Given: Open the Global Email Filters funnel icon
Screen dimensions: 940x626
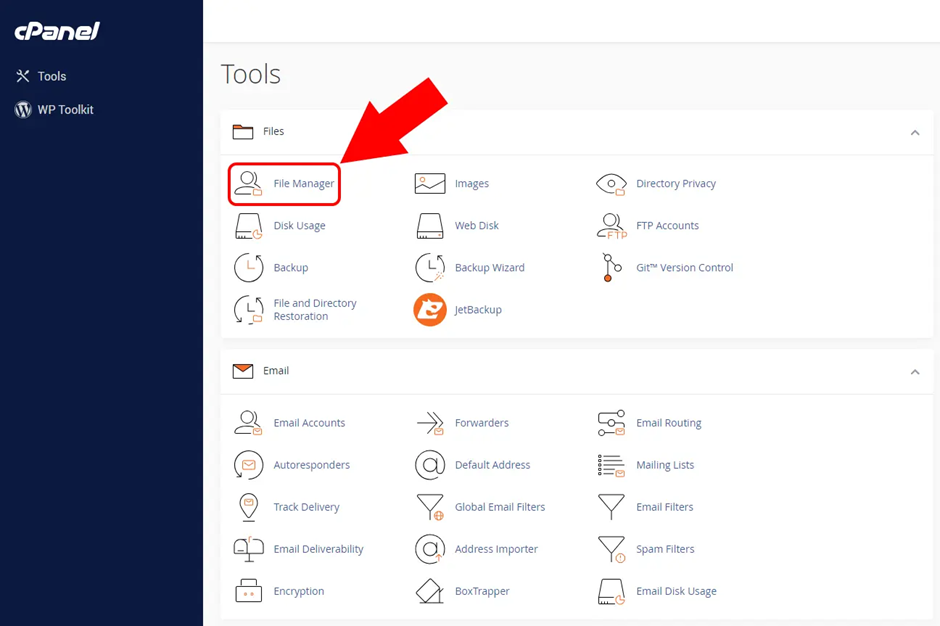Looking at the screenshot, I should 430,507.
